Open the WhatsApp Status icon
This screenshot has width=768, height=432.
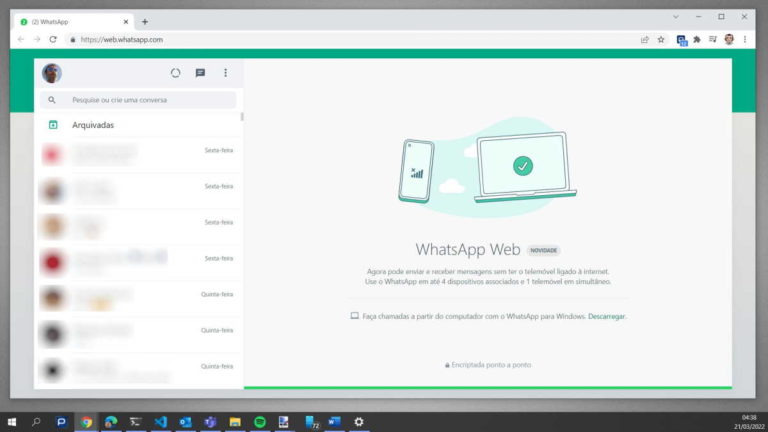tap(175, 73)
